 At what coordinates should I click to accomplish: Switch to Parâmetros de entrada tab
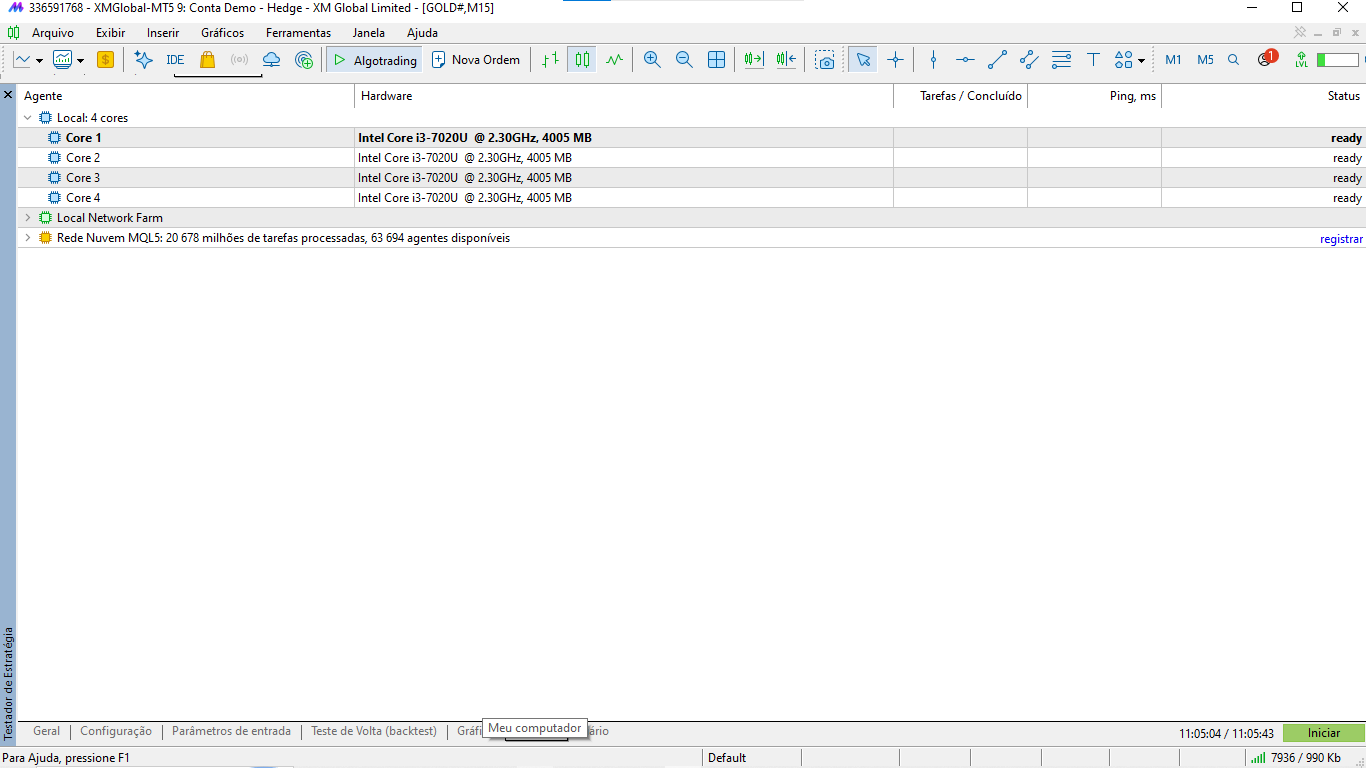click(x=231, y=731)
